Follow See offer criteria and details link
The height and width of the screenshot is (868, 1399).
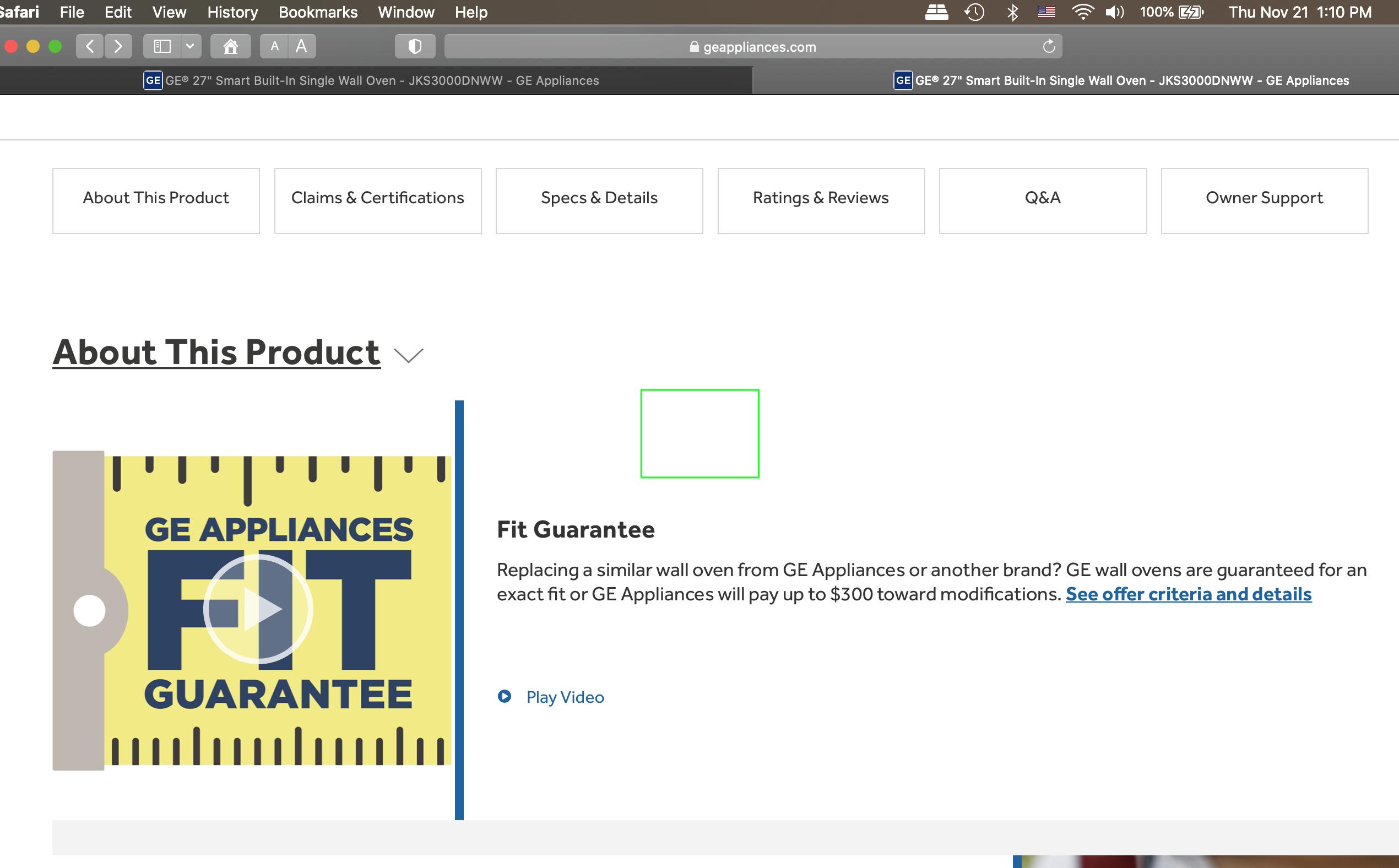click(x=1188, y=594)
